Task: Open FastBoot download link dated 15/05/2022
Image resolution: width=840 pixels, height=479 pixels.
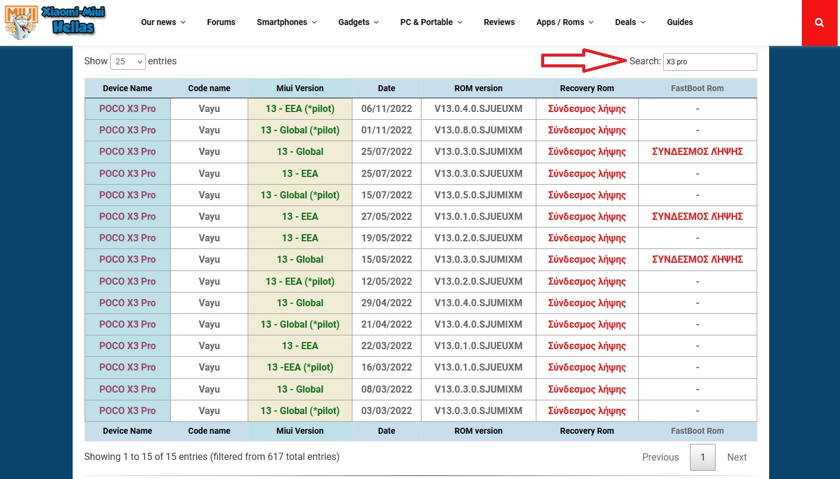Action: 697,259
